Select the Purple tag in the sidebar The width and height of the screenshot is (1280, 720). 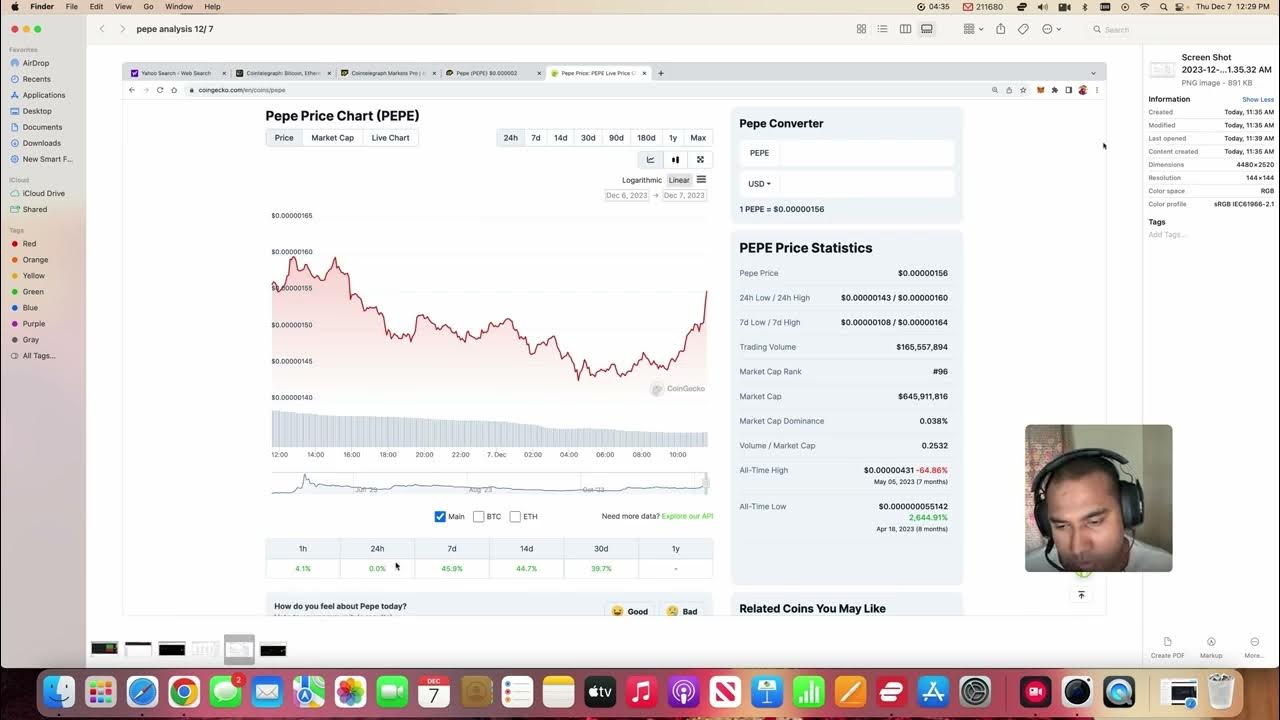34,323
